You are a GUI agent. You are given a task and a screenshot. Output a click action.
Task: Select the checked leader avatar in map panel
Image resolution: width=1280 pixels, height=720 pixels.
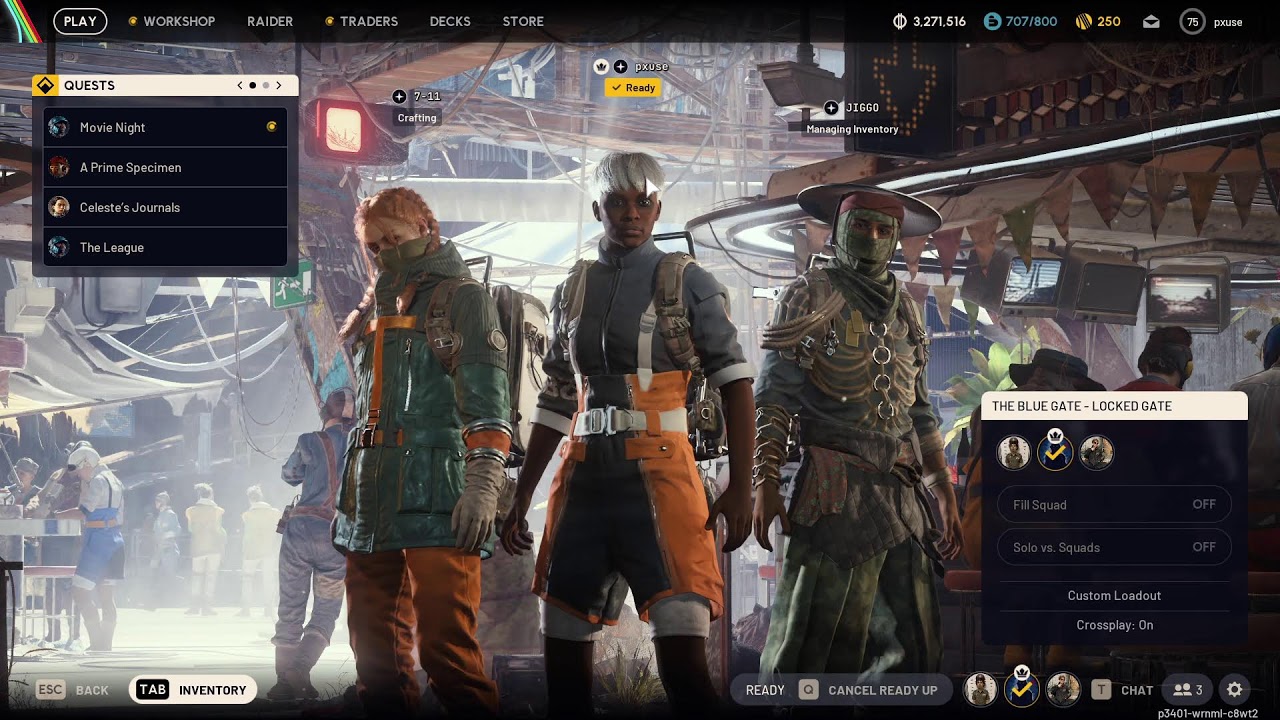coord(1055,453)
